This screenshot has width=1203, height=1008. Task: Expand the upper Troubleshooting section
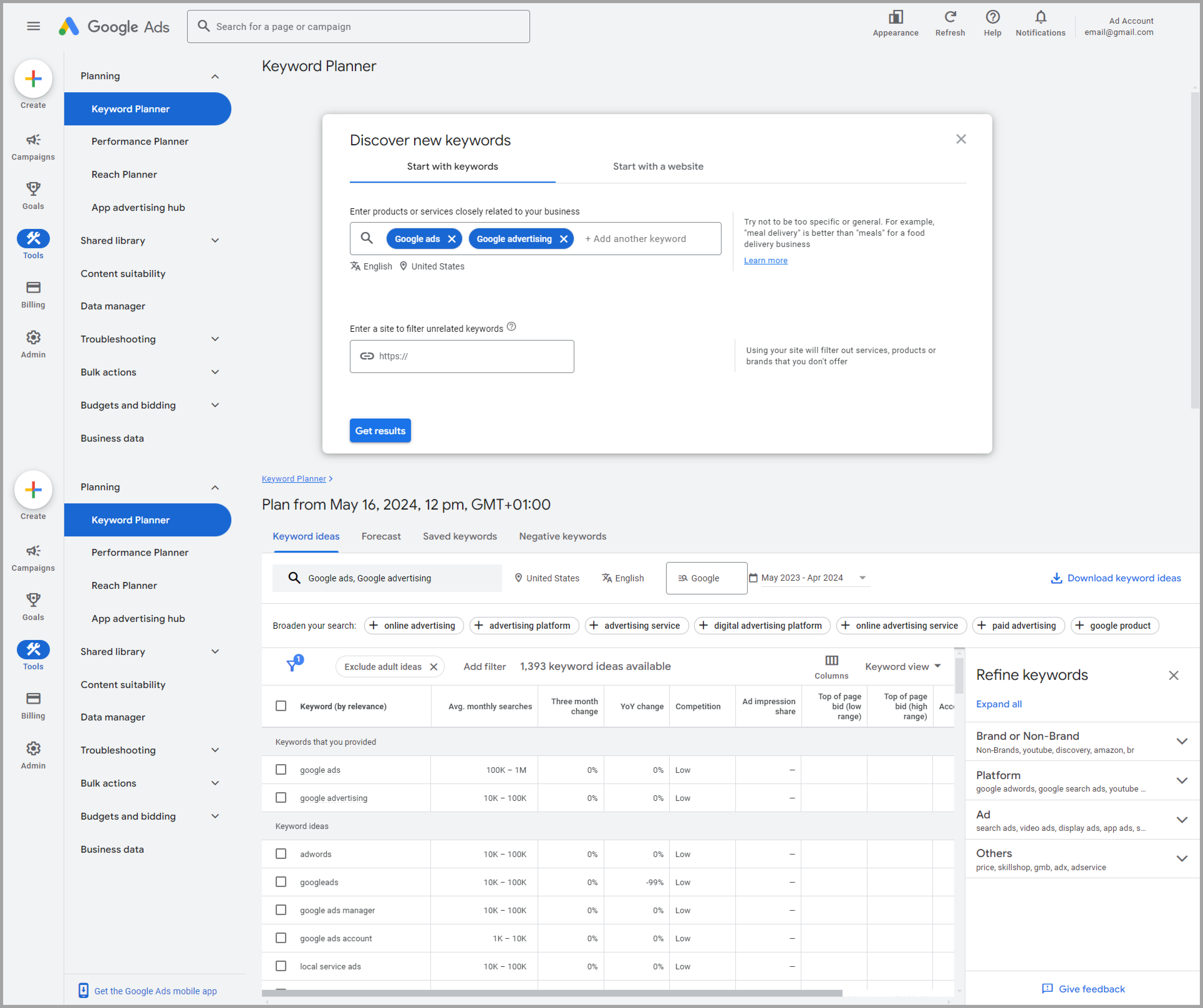click(215, 339)
